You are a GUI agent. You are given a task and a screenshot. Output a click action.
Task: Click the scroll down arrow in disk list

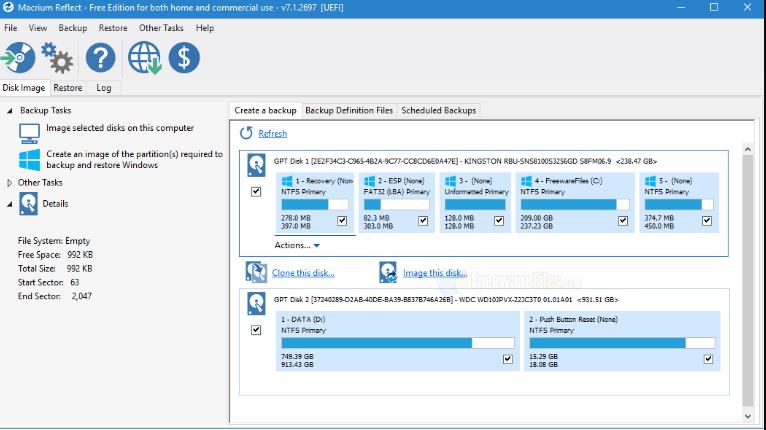(747, 416)
